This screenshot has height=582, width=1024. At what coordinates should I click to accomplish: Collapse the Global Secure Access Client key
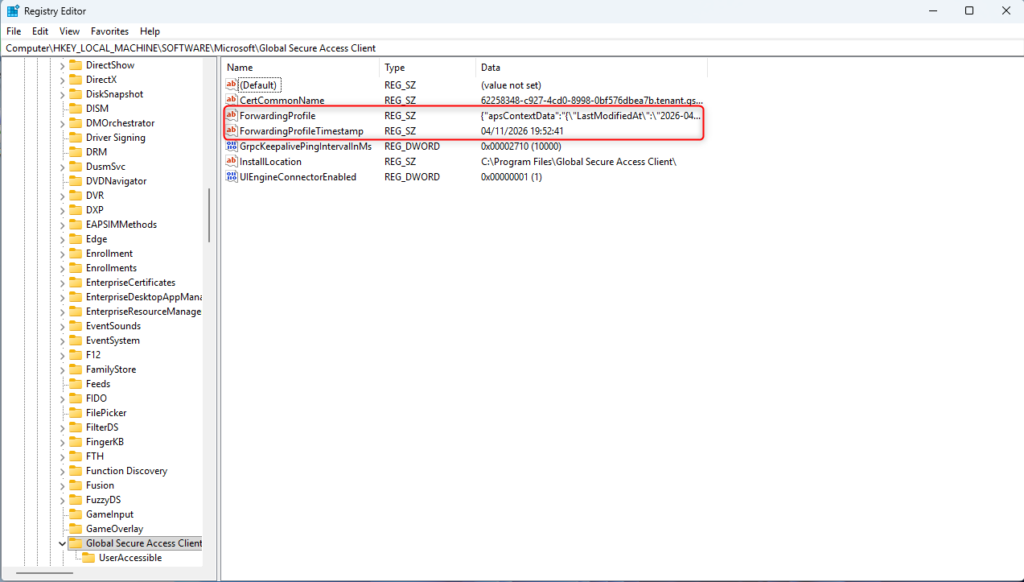(x=62, y=543)
